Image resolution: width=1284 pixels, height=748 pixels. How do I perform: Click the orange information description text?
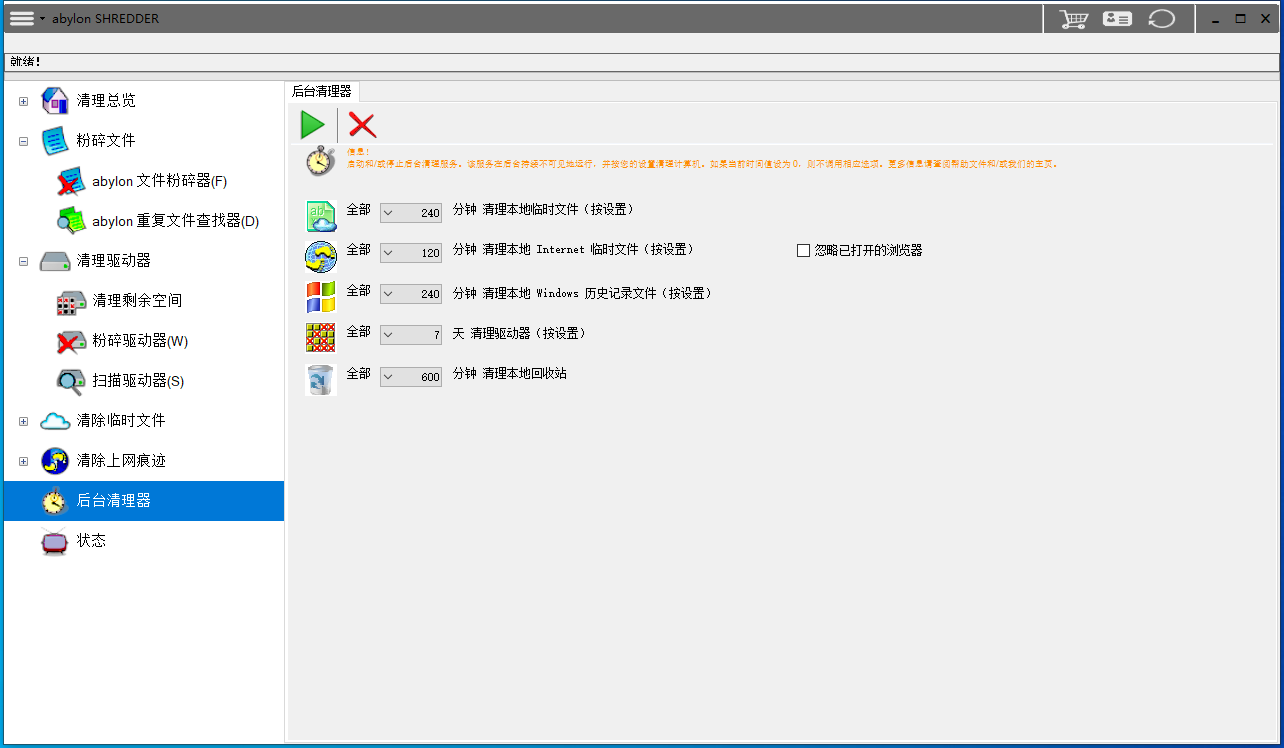(702, 163)
